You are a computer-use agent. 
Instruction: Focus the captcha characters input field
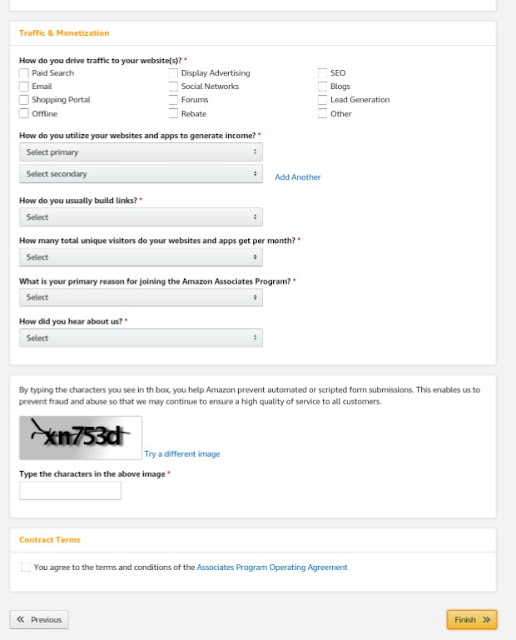[x=70, y=491]
